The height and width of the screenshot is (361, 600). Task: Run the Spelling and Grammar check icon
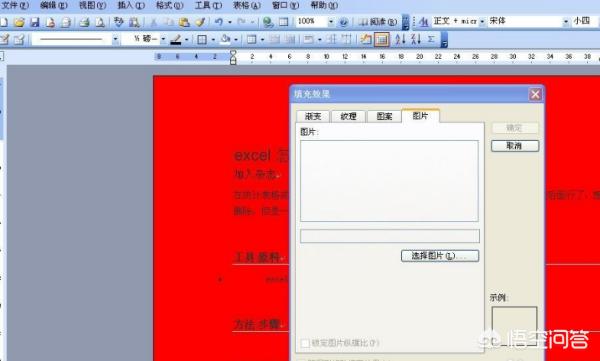click(x=119, y=22)
